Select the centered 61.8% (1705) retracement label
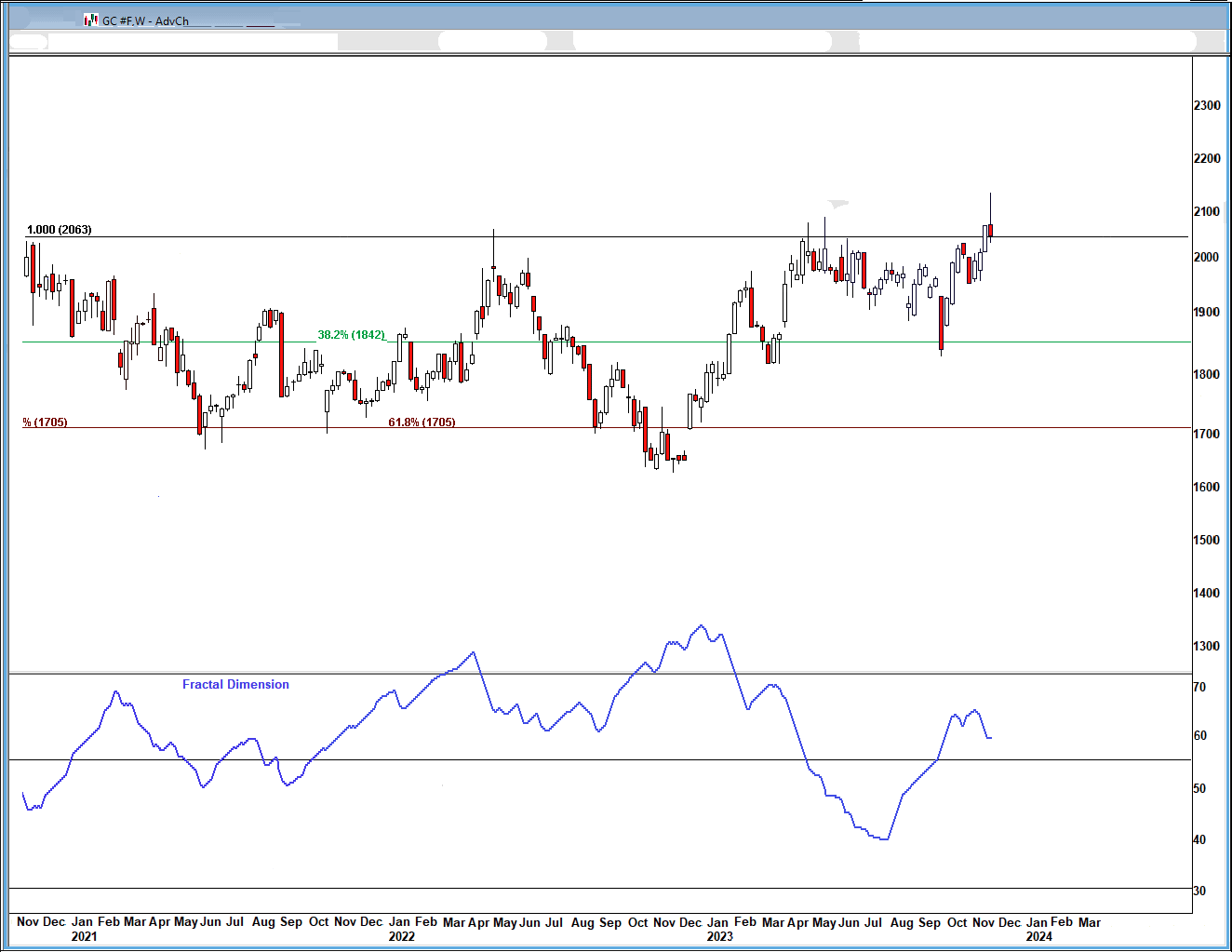Image resolution: width=1232 pixels, height=952 pixels. pyautogui.click(x=422, y=422)
